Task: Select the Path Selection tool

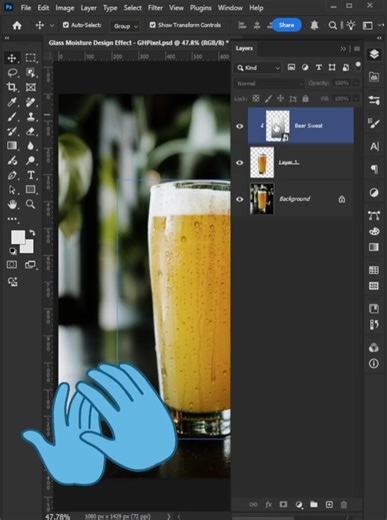Action: (12, 190)
